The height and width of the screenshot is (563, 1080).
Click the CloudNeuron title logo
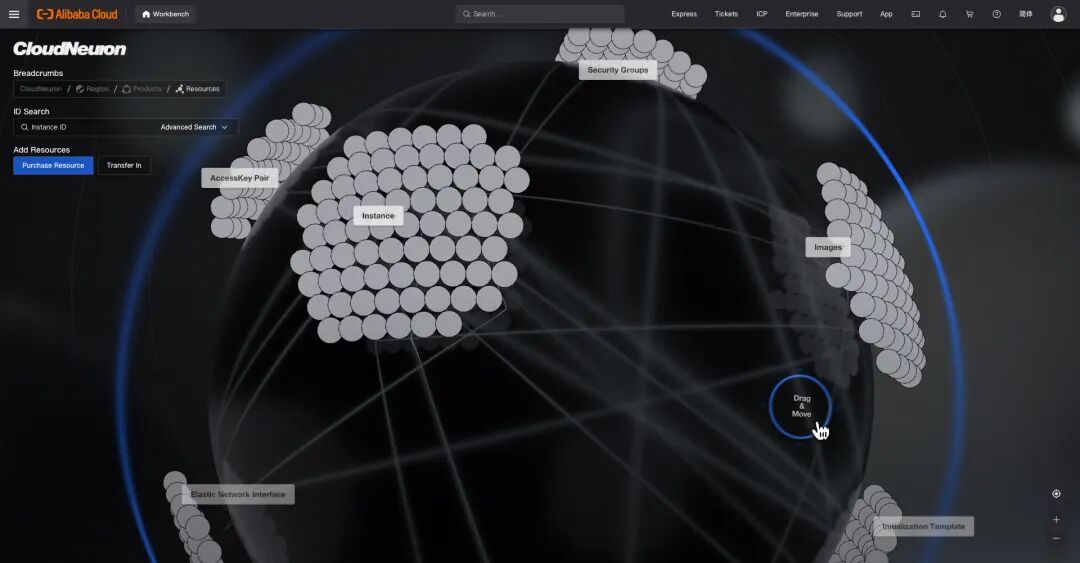click(x=70, y=49)
